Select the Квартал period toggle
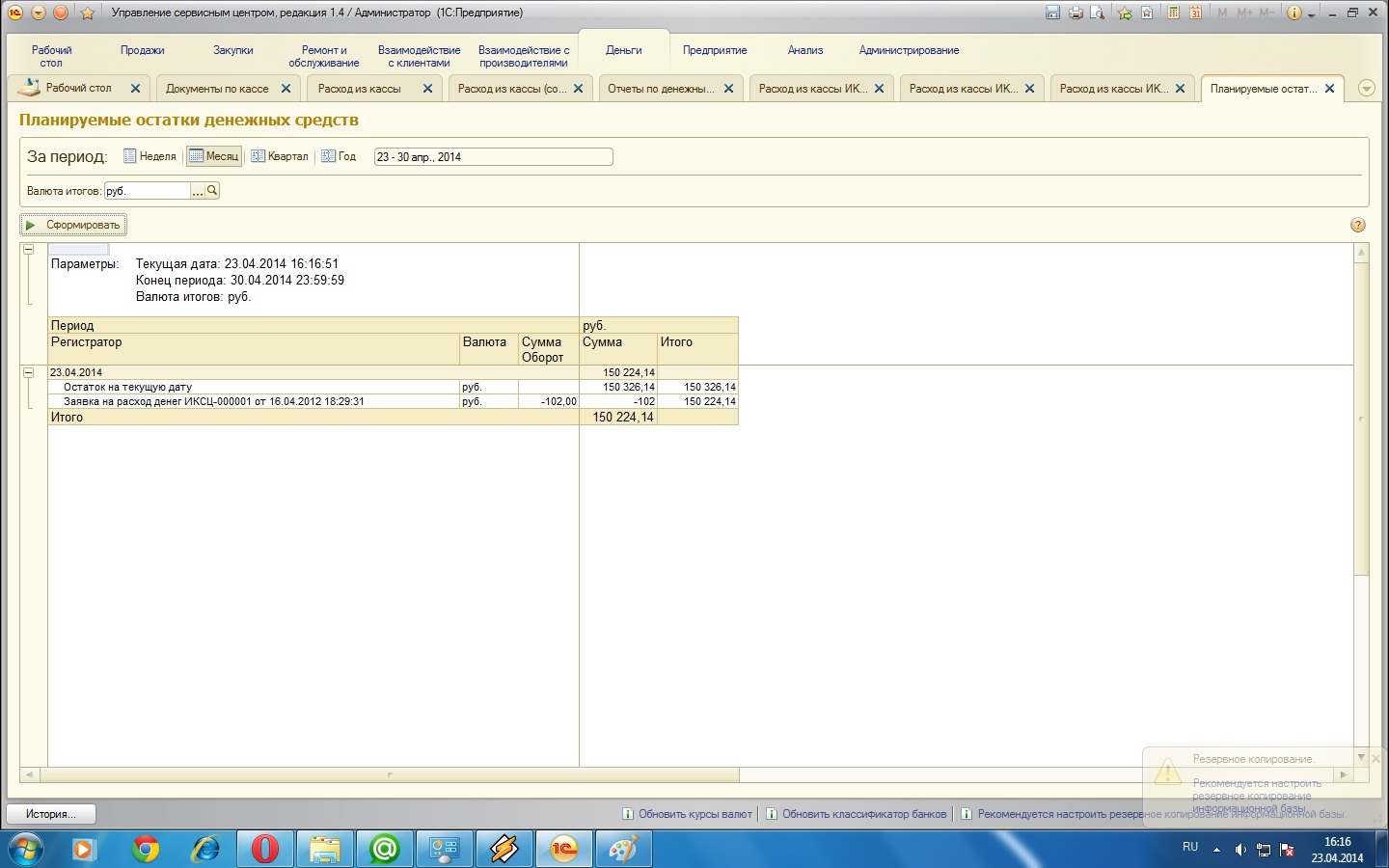 280,156
